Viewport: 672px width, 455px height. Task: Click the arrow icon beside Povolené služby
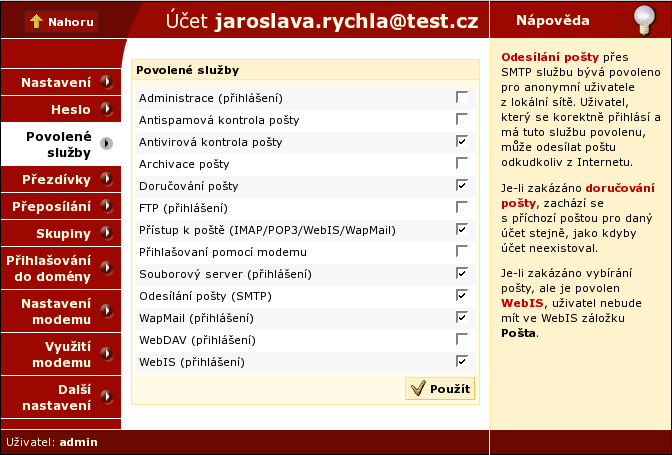tap(106, 144)
